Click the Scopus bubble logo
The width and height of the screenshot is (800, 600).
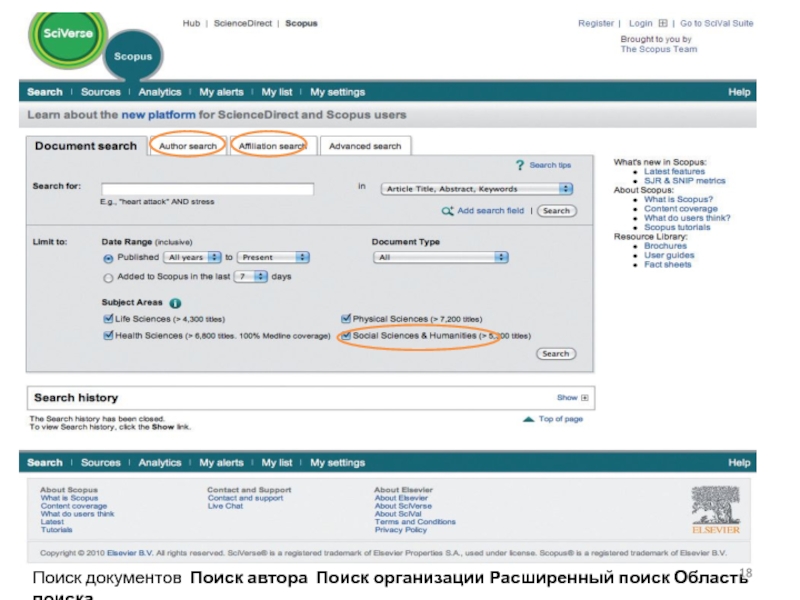(133, 56)
